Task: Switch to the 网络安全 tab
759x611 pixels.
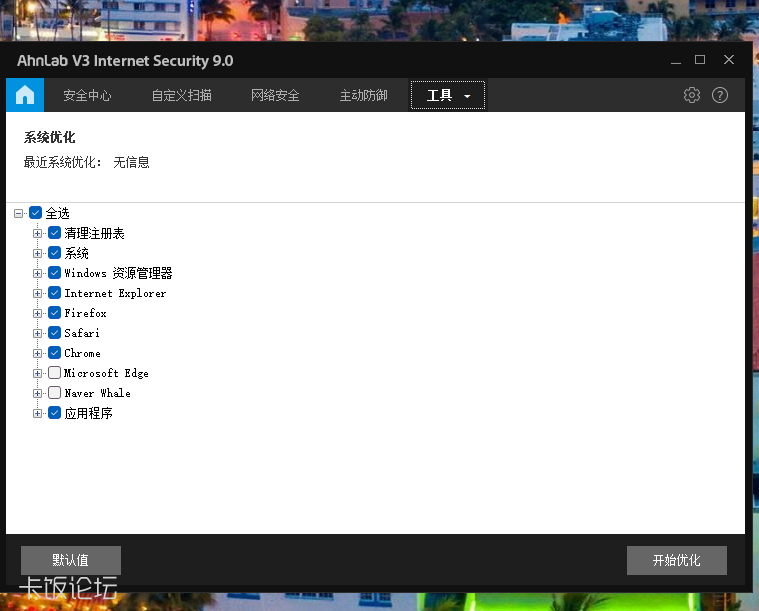Action: tap(275, 95)
